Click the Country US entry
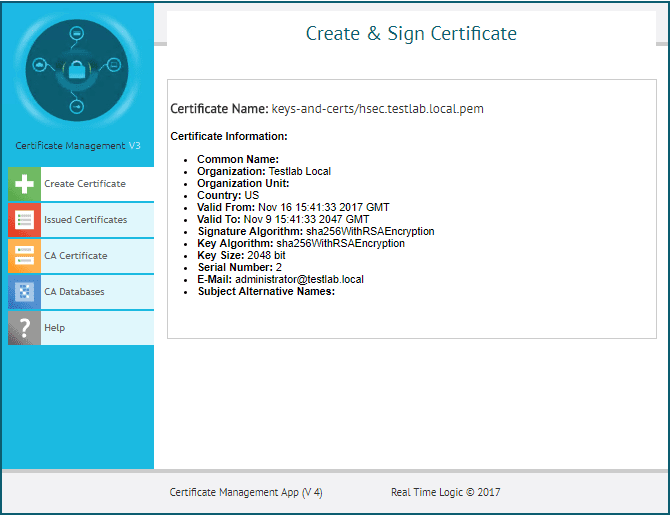The image size is (672, 517). 228,195
